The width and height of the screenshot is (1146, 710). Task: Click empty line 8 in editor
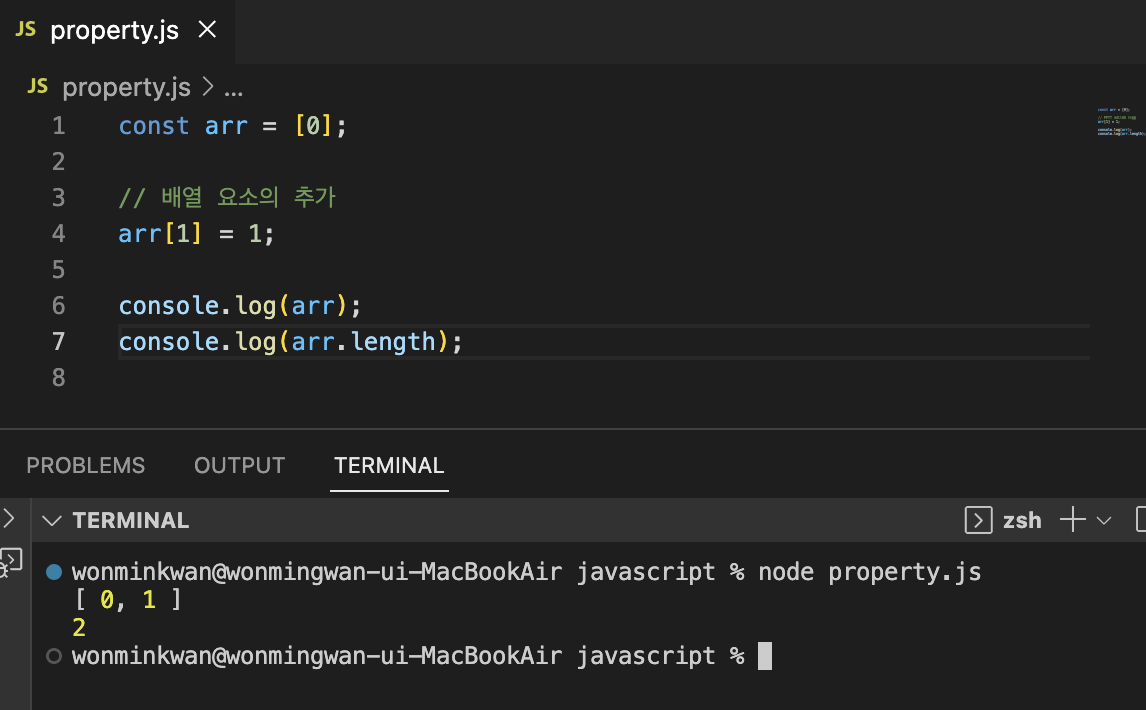click(x=604, y=377)
